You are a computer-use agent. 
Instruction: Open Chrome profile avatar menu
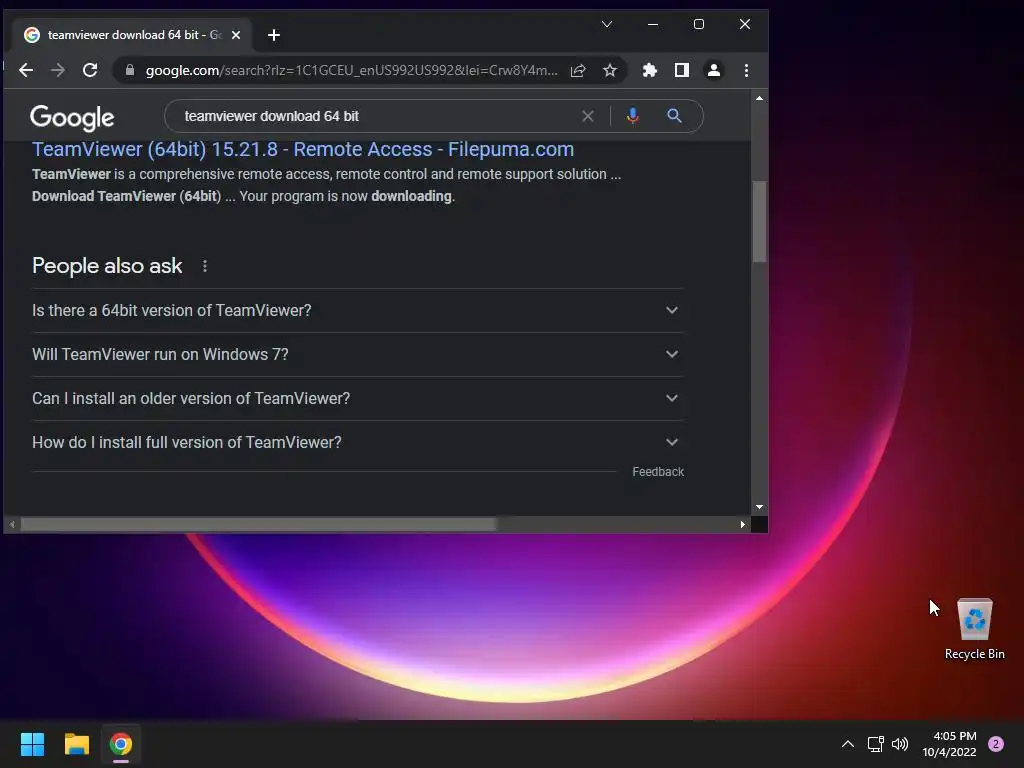[x=714, y=71]
